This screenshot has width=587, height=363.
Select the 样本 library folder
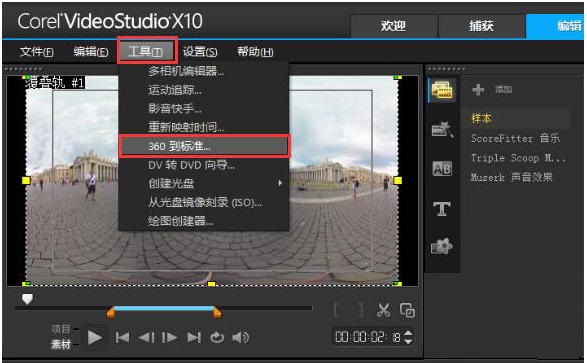(482, 119)
